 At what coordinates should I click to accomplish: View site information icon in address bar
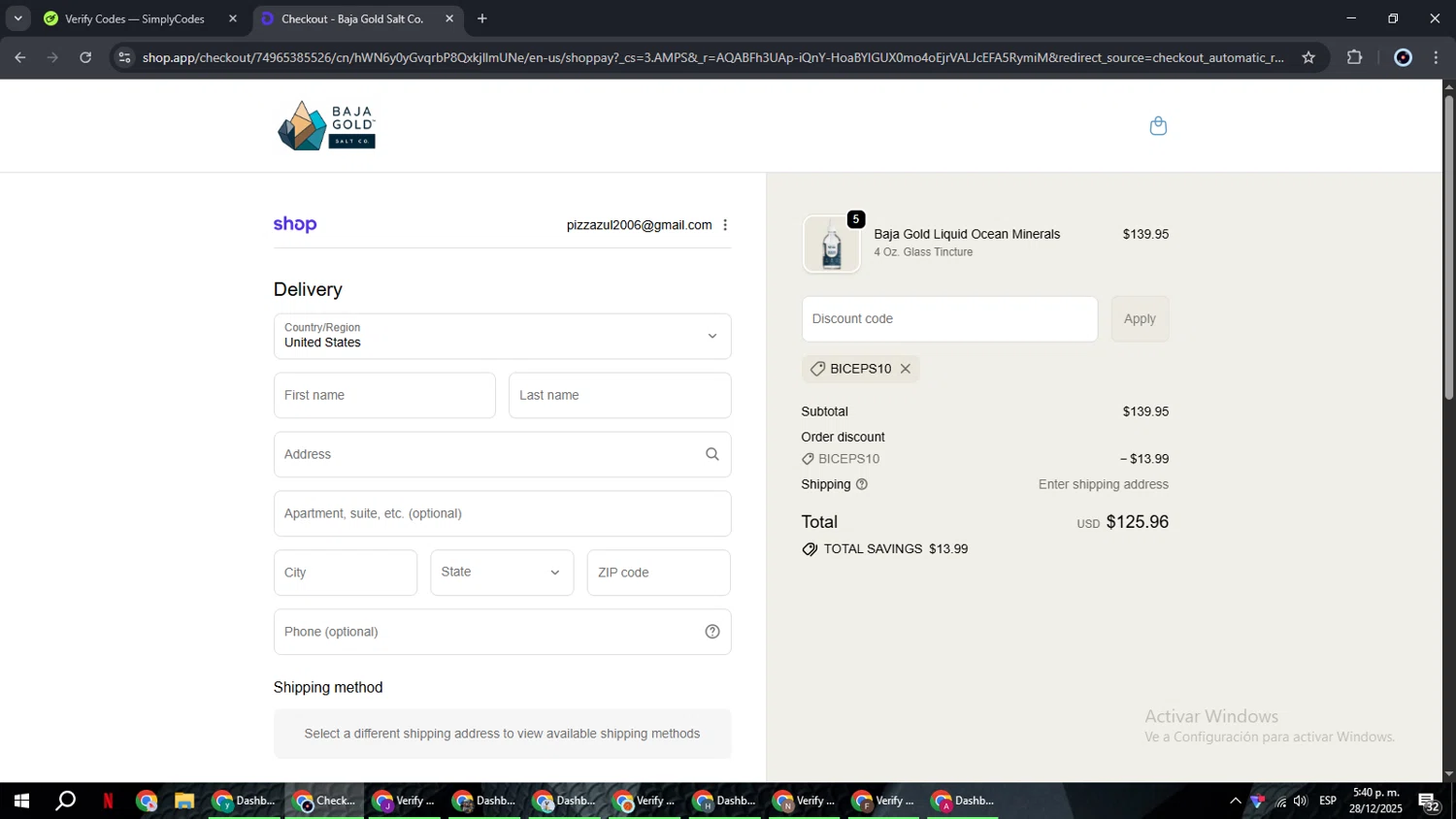coord(124,57)
